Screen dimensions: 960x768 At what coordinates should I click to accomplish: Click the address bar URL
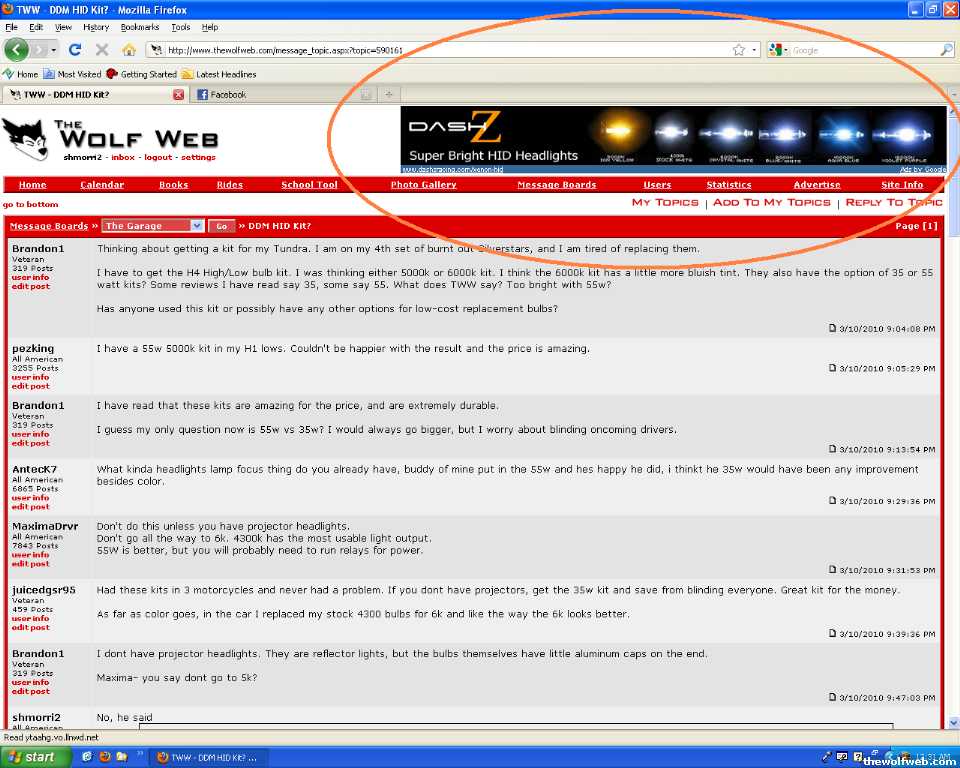[285, 50]
